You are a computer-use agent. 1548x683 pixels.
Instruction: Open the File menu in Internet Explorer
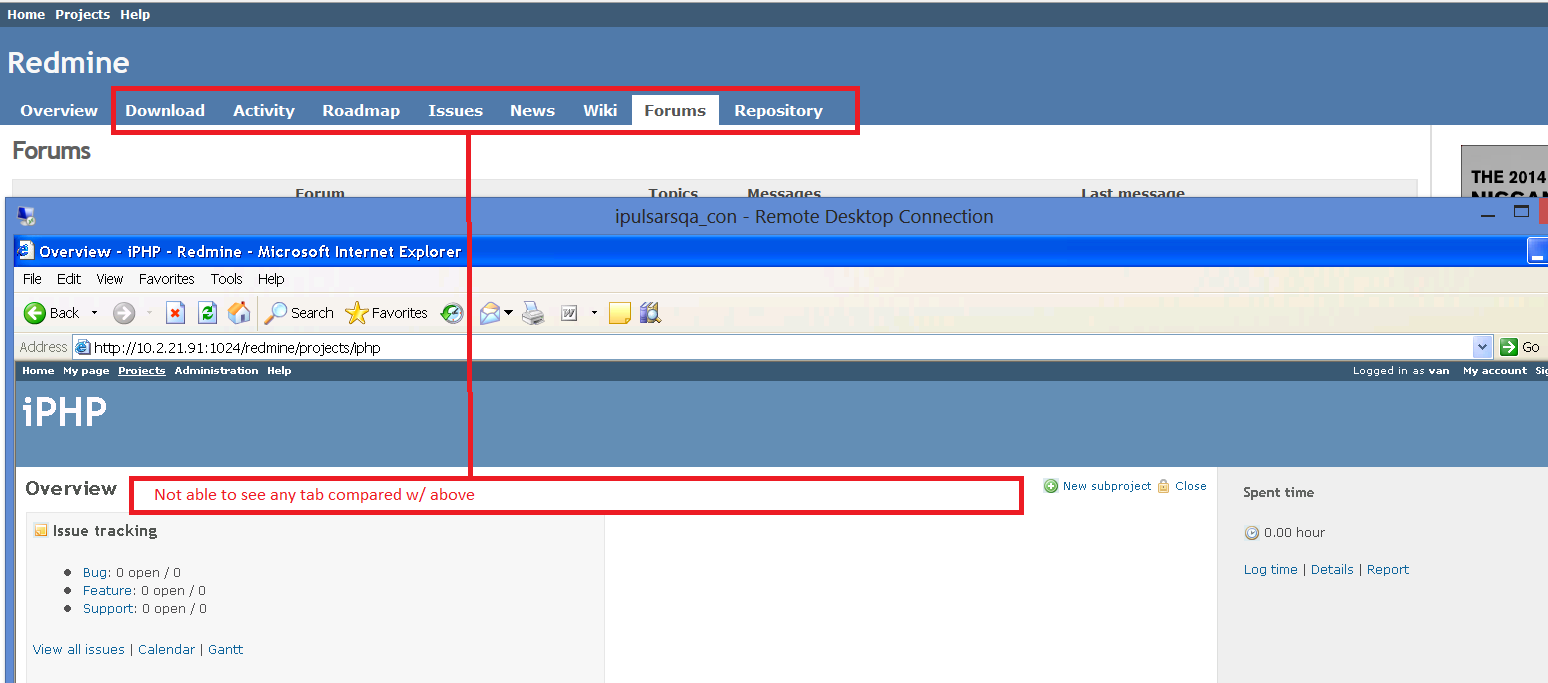(x=32, y=279)
